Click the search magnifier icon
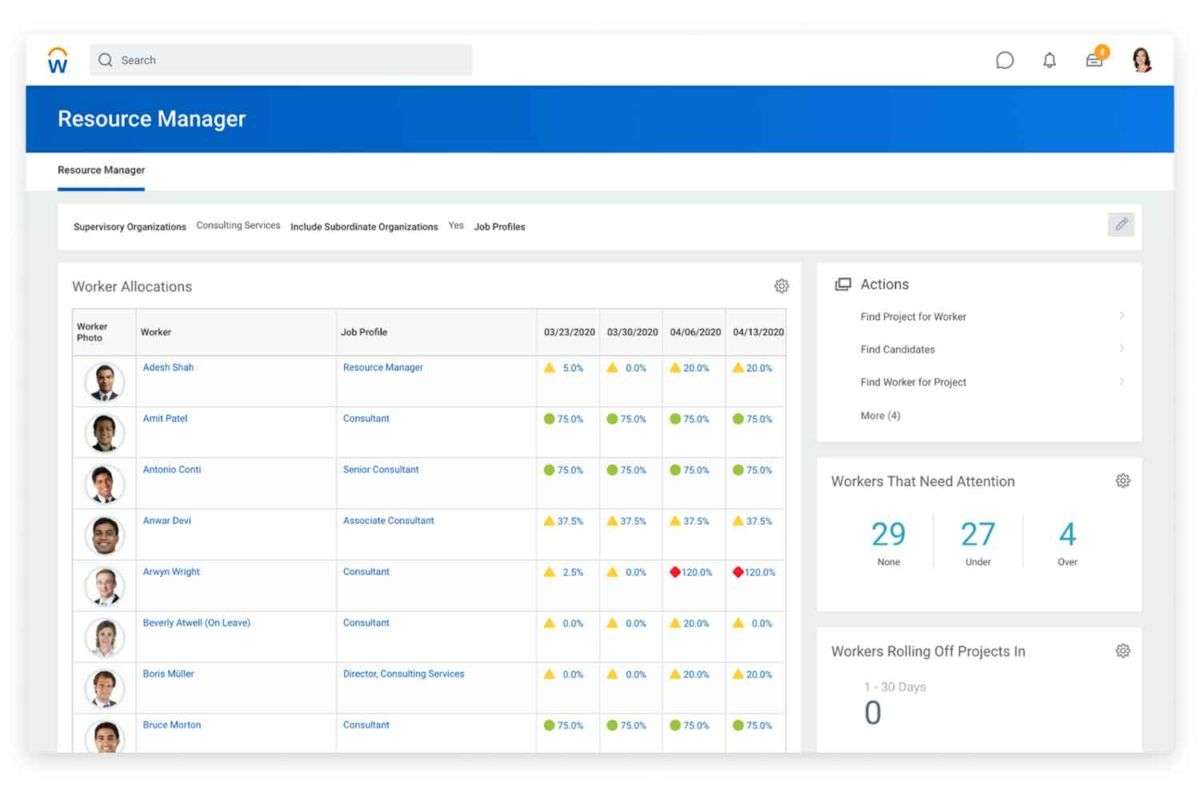 coord(105,60)
